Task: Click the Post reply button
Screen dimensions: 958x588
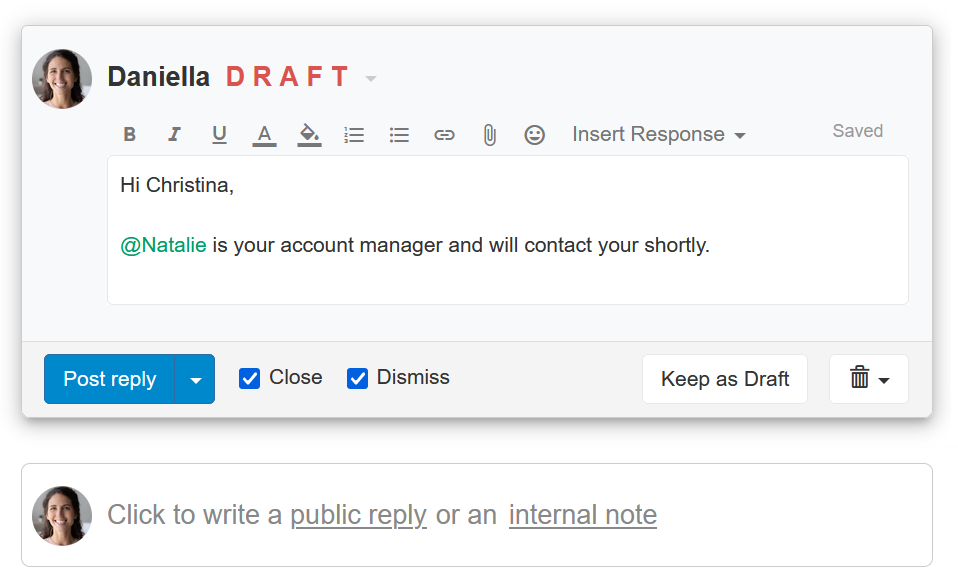Action: tap(109, 379)
